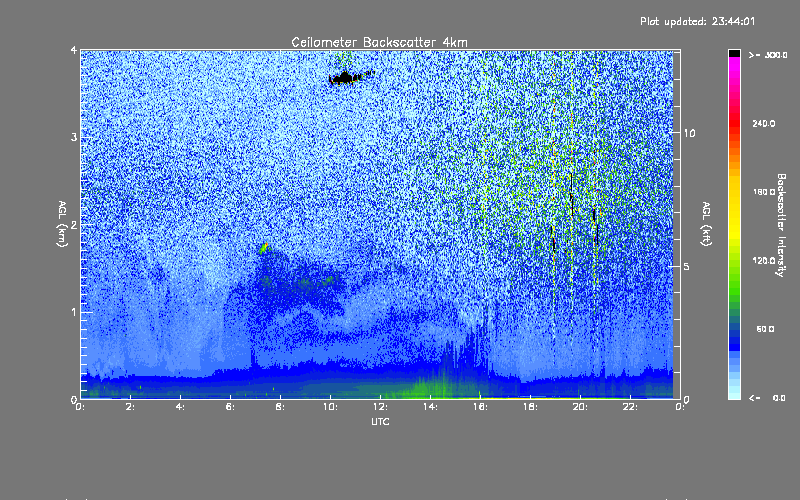The image size is (800, 500).
Task: Click the '120.0' colorbar label
Action: pyautogui.click(x=764, y=260)
